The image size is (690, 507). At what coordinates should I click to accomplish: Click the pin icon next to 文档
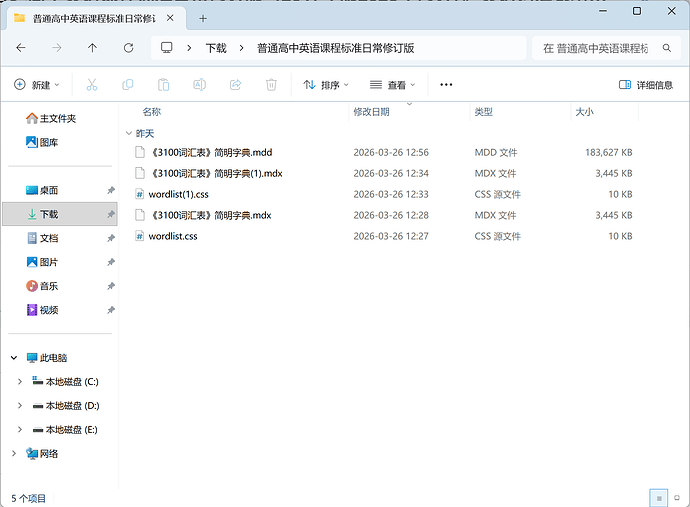pos(111,238)
